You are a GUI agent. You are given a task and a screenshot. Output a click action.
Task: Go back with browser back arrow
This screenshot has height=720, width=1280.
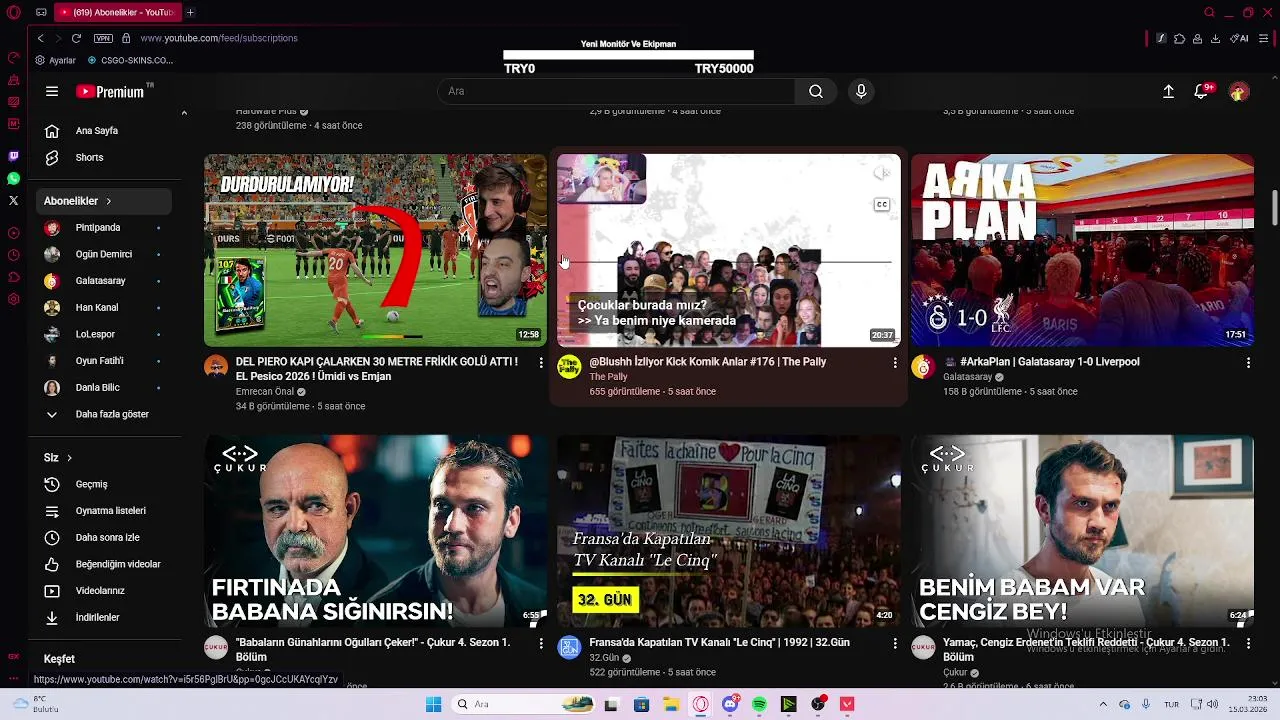pos(40,38)
